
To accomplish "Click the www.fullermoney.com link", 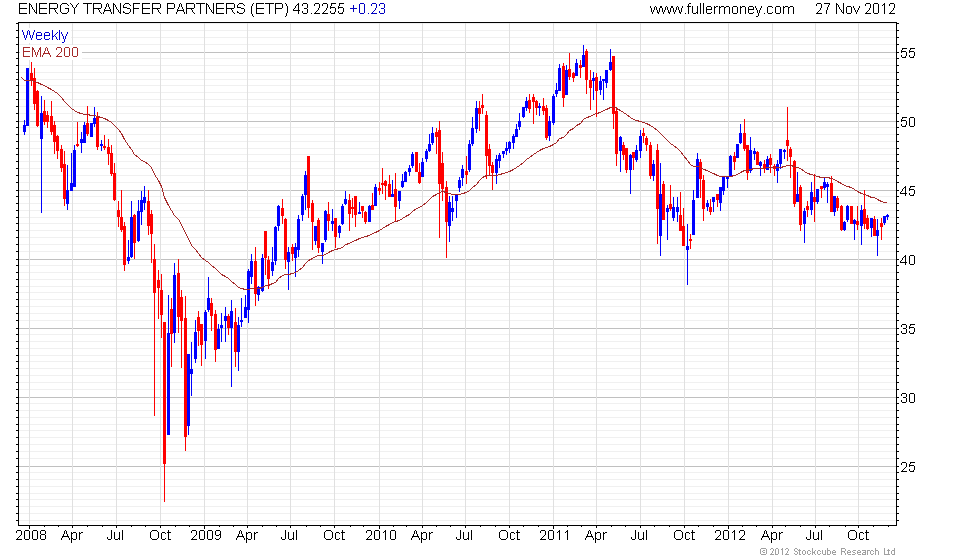I will coord(722,9).
